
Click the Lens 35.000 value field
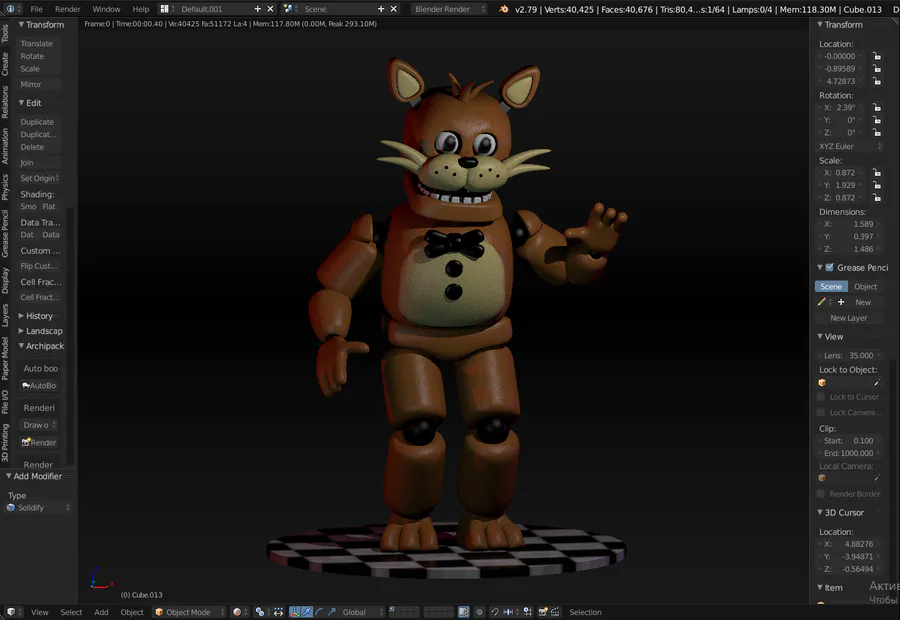pos(848,355)
